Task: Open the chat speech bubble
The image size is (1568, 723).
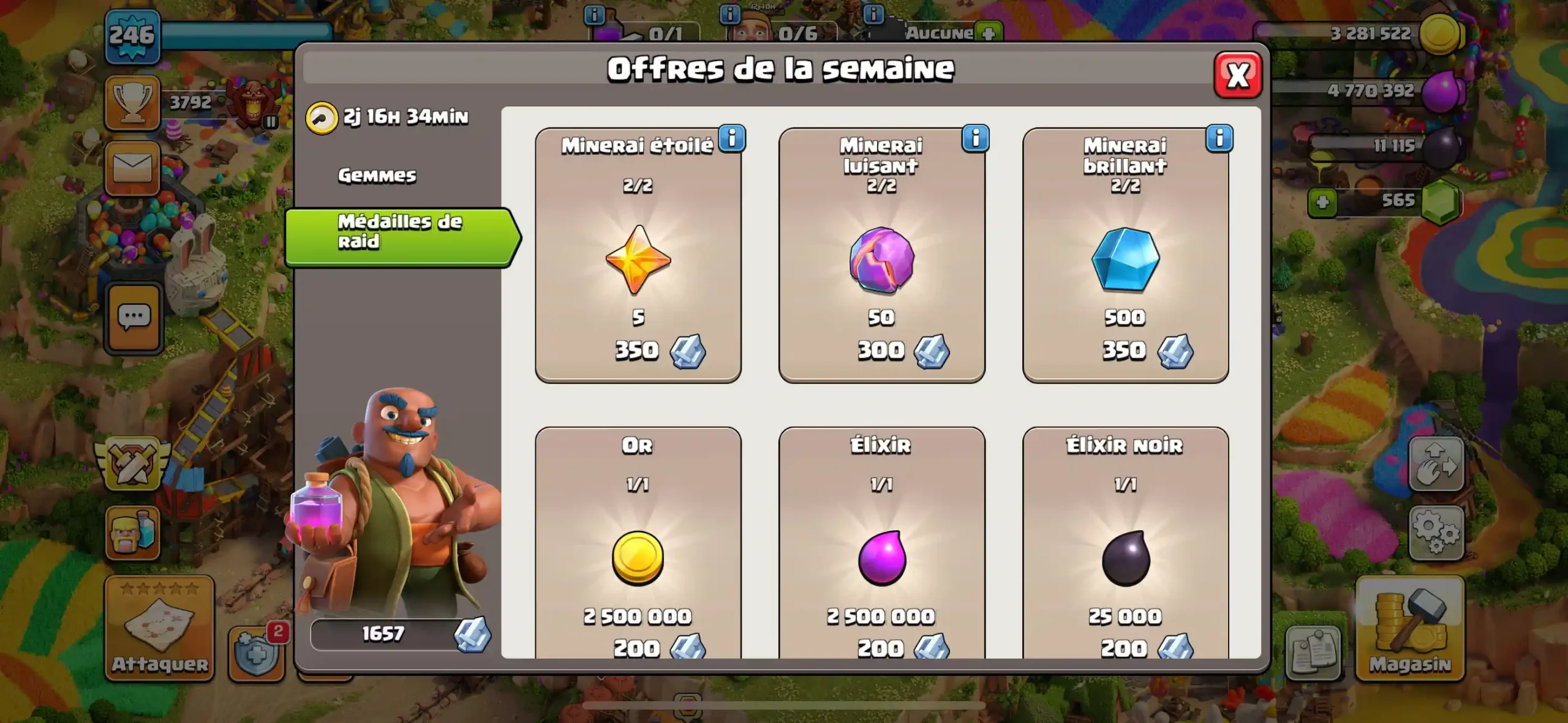Action: (x=134, y=318)
